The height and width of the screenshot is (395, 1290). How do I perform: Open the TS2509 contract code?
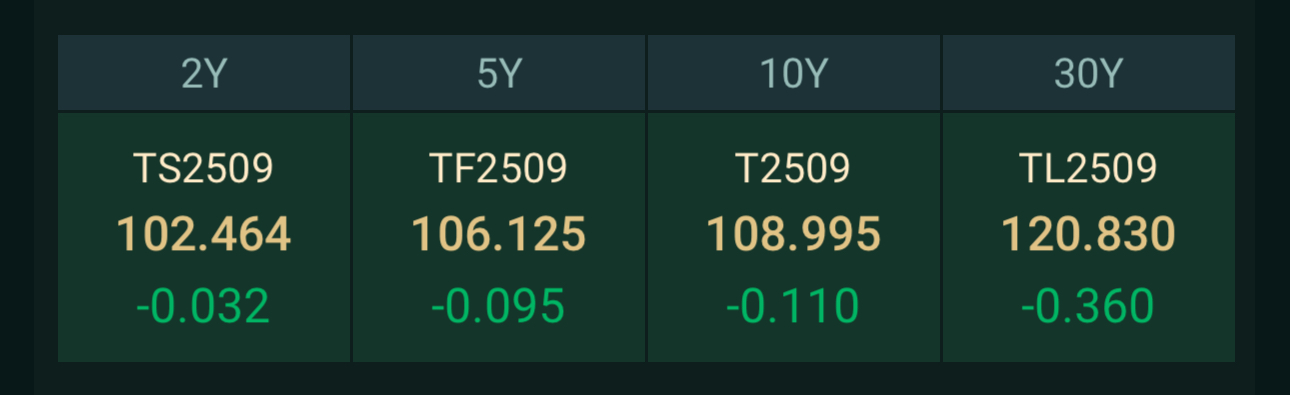[204, 169]
